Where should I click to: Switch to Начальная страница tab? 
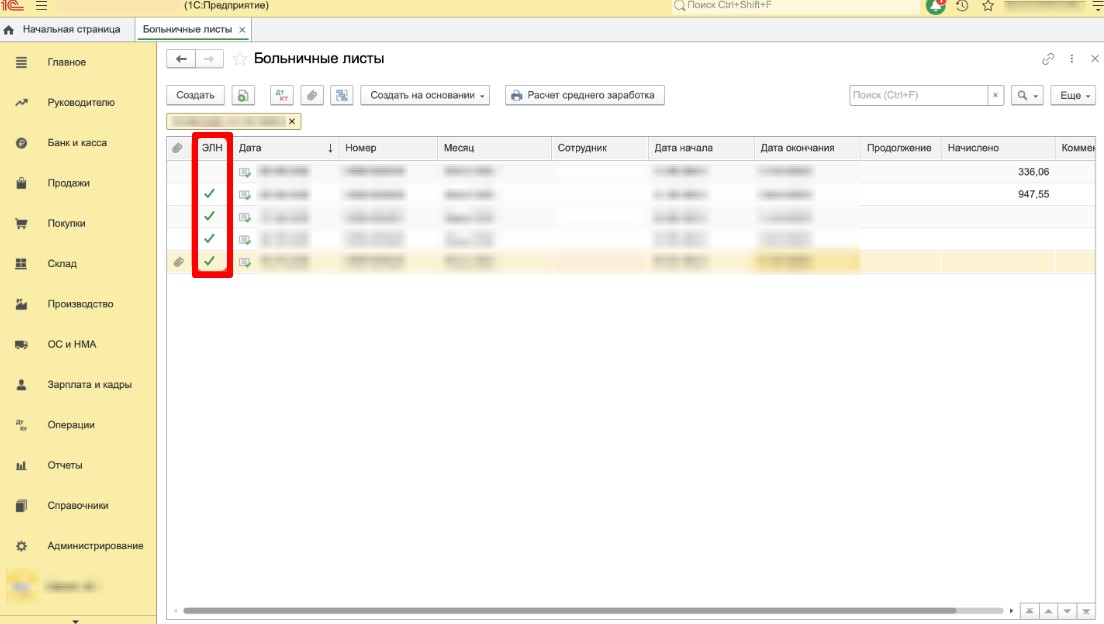click(x=70, y=29)
